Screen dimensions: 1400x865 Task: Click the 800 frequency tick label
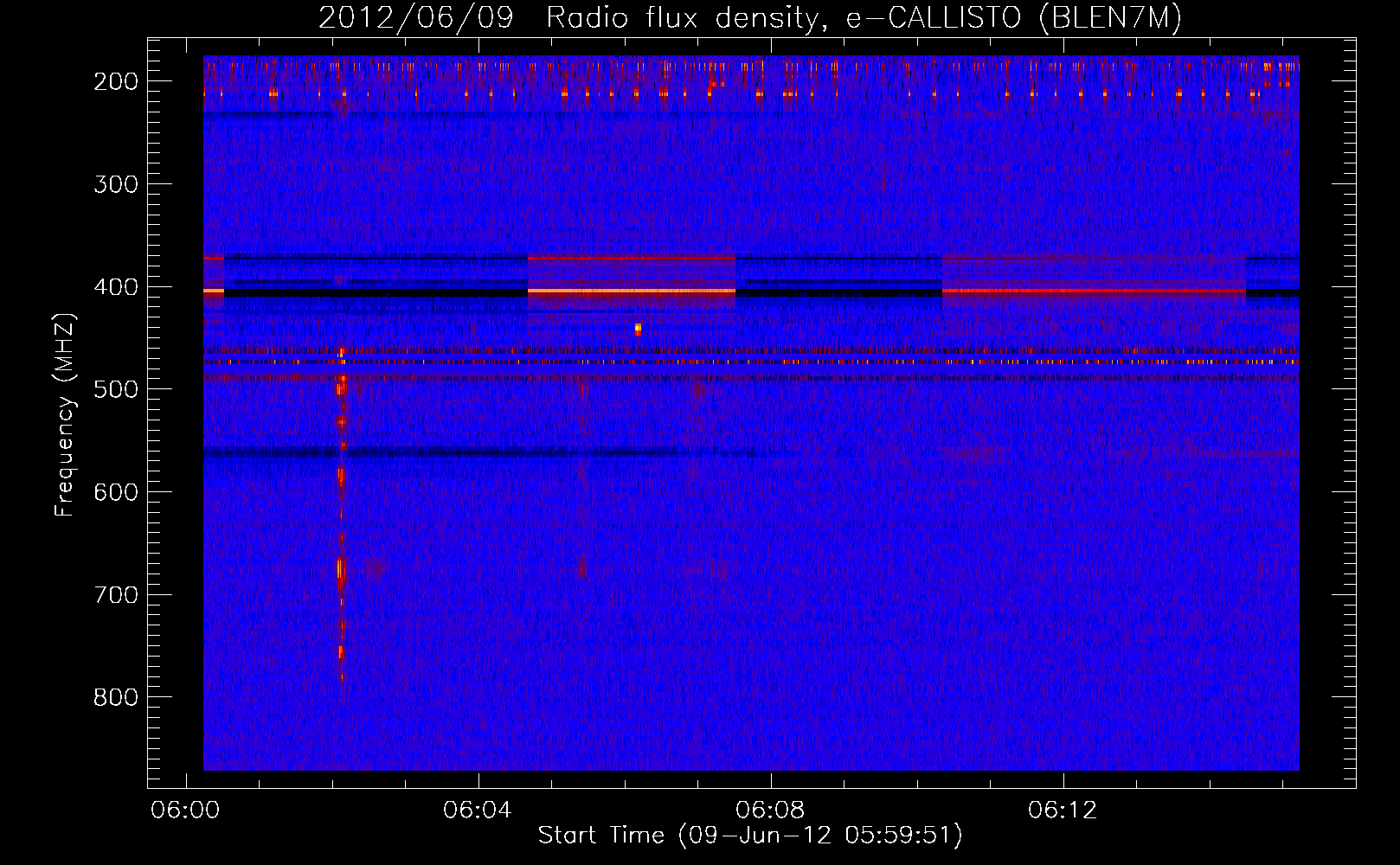tap(116, 697)
